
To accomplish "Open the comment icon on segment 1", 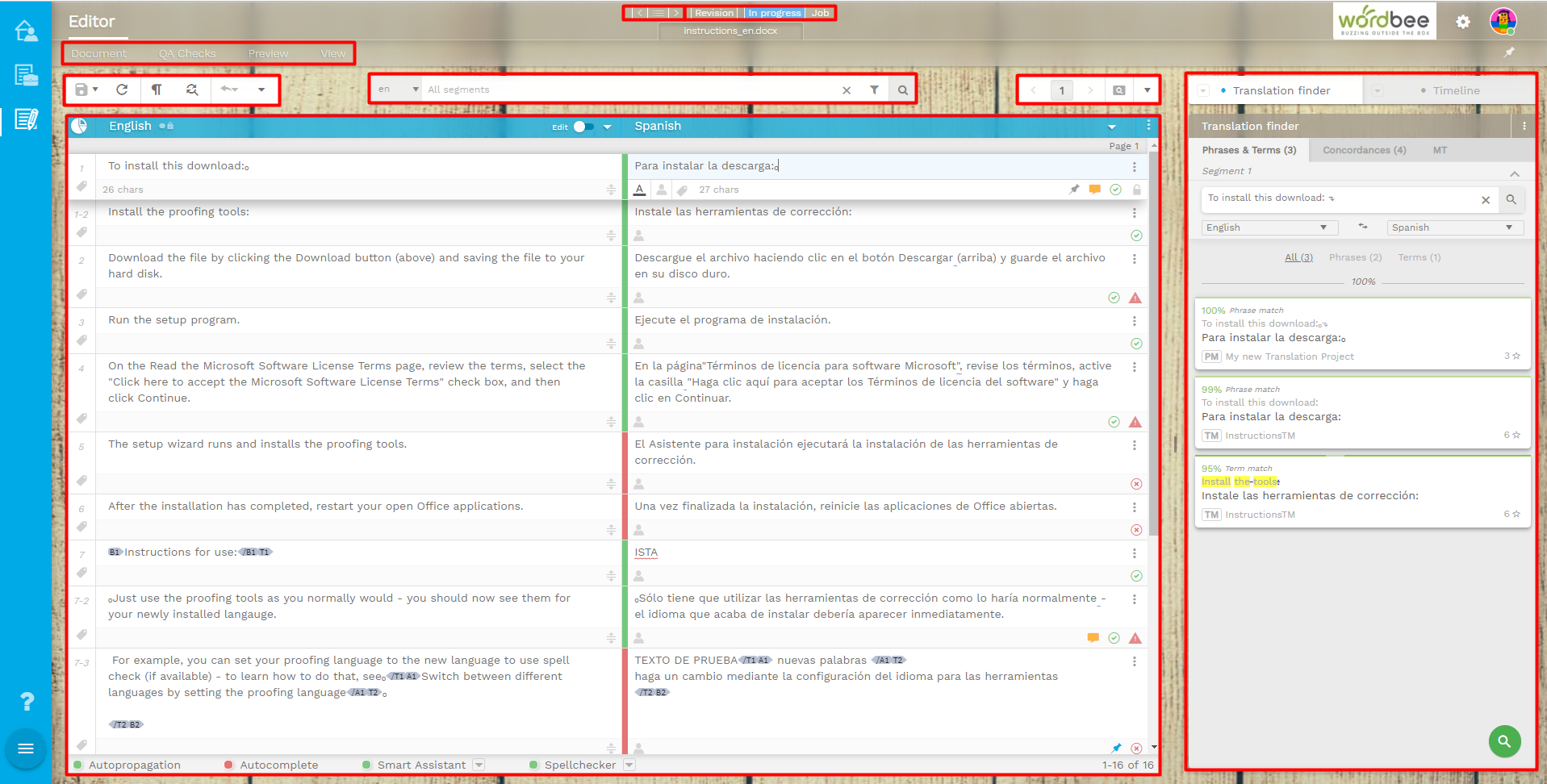I will 1094,190.
